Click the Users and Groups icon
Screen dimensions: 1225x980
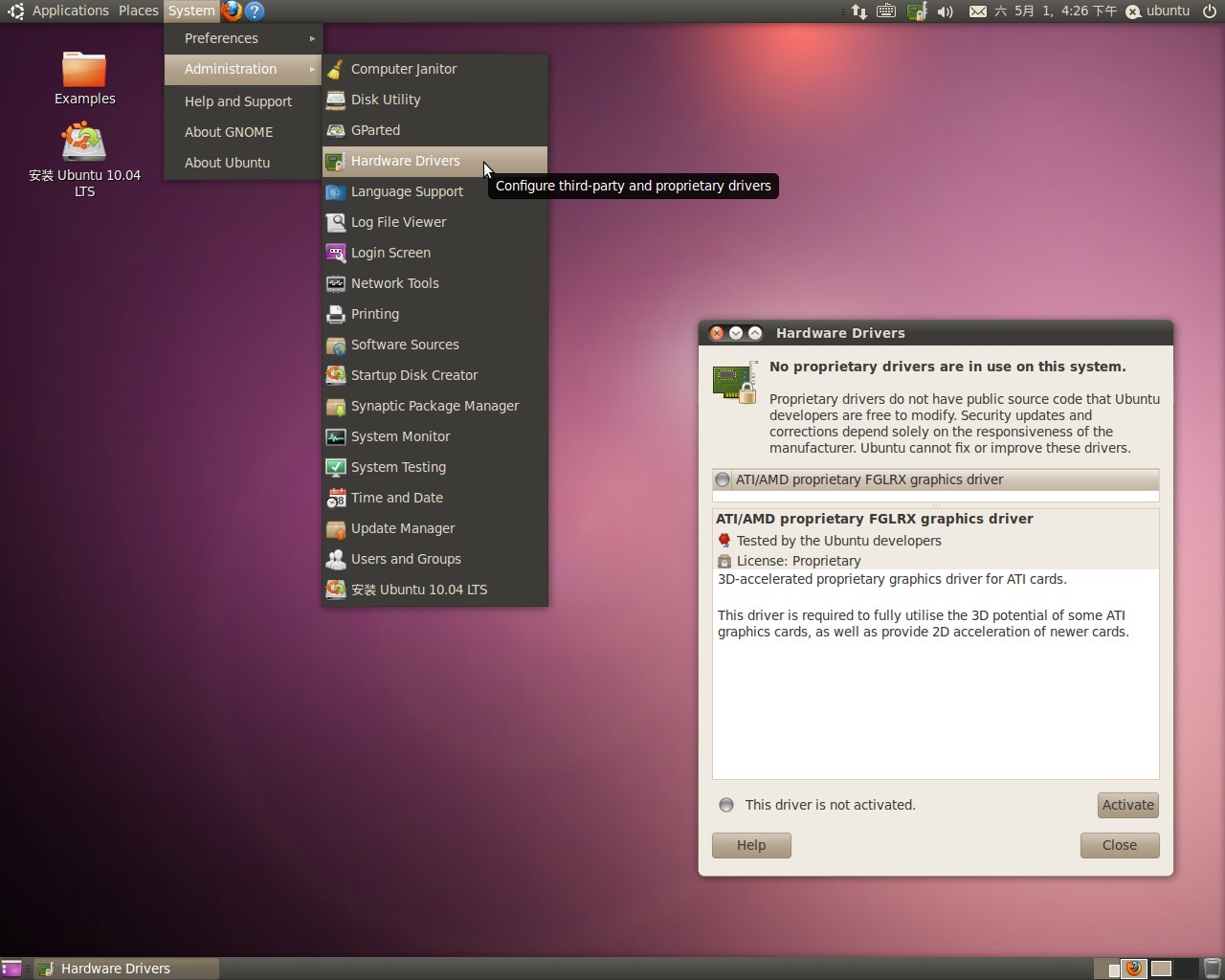[x=335, y=559]
